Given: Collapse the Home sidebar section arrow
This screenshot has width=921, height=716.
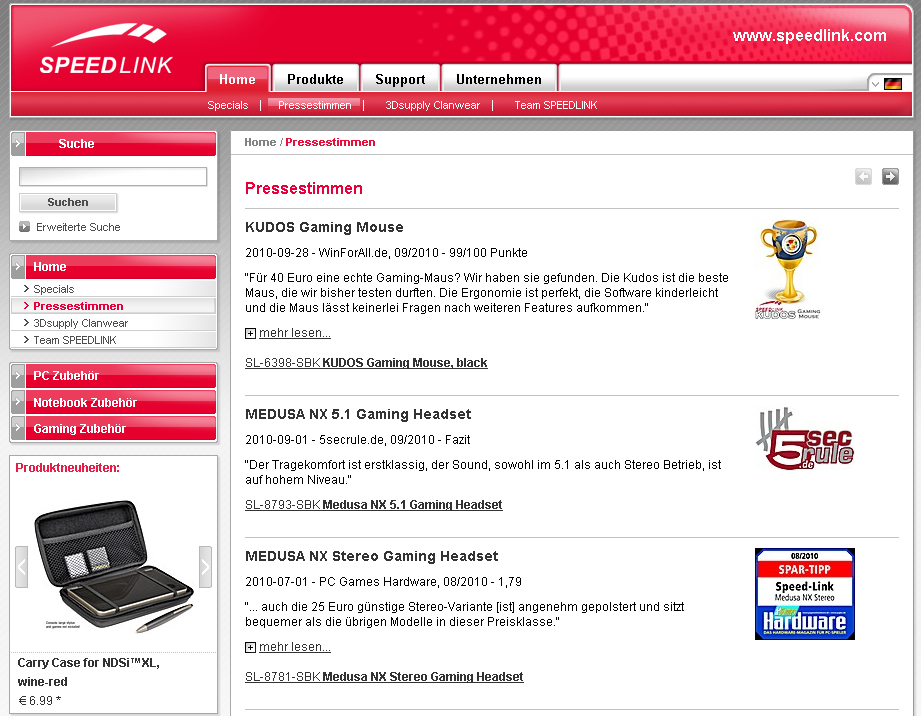Looking at the screenshot, I should click(18, 267).
